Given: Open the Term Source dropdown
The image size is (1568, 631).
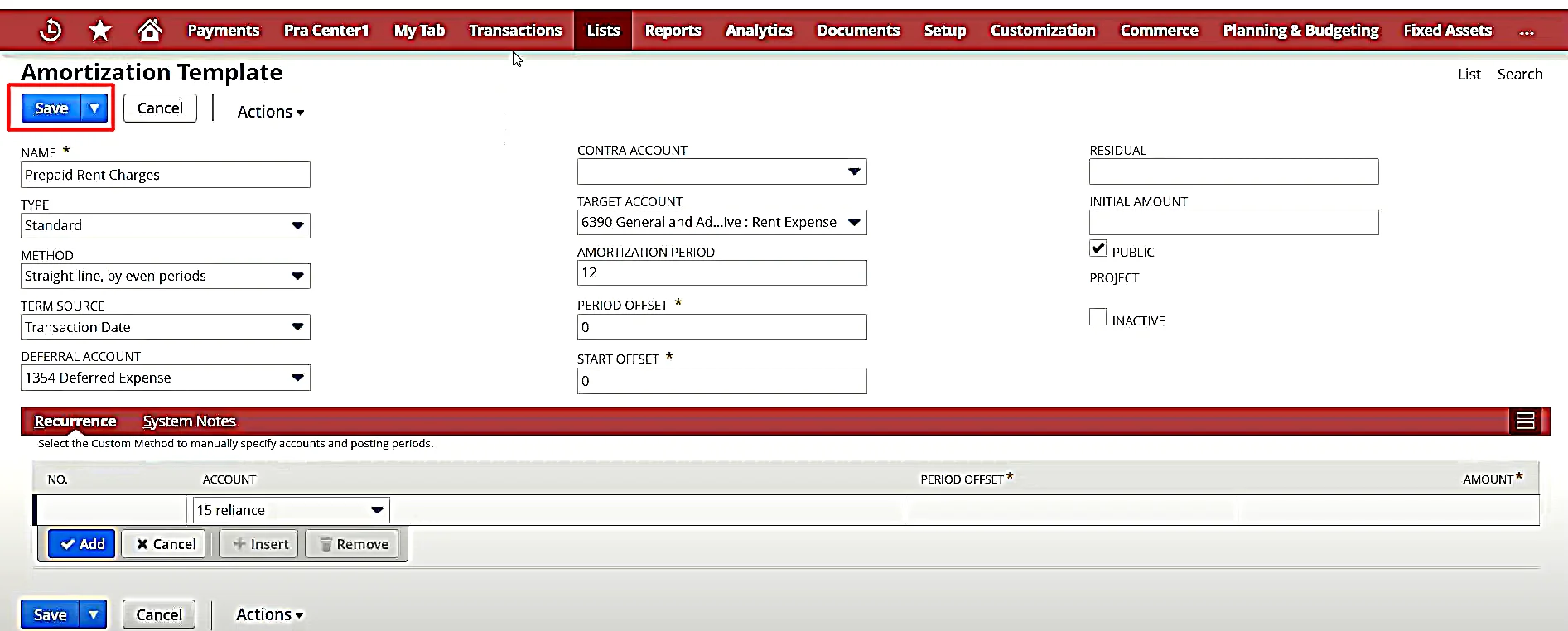Looking at the screenshot, I should point(166,327).
